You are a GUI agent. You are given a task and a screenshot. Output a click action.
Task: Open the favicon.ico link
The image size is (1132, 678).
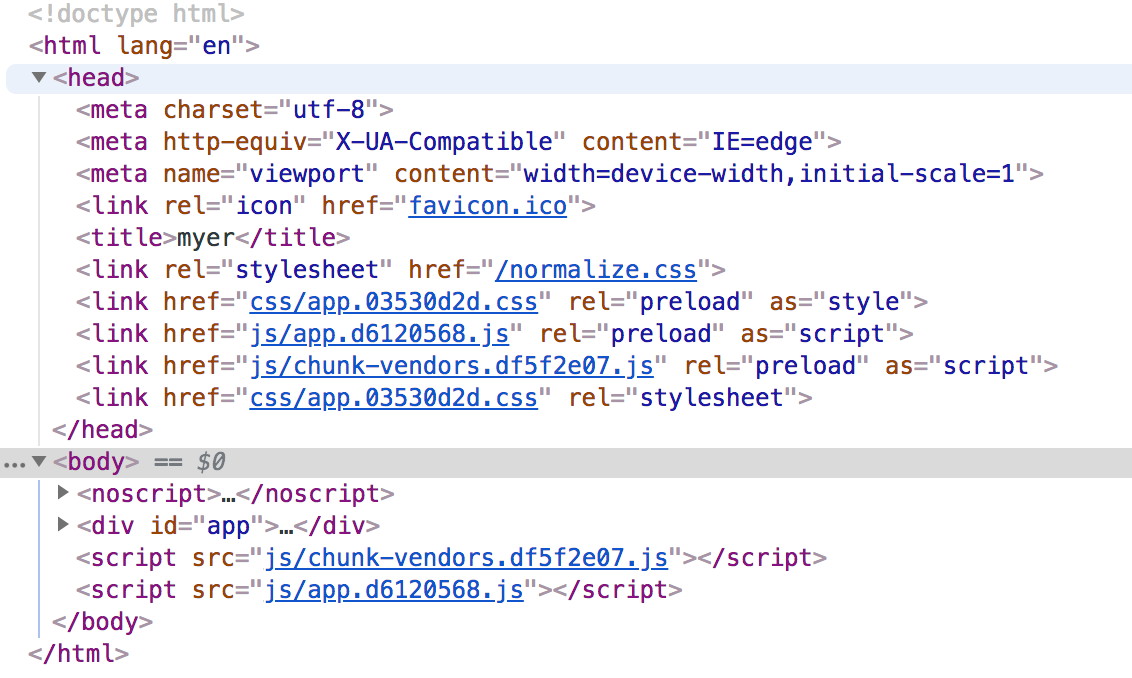[488, 206]
